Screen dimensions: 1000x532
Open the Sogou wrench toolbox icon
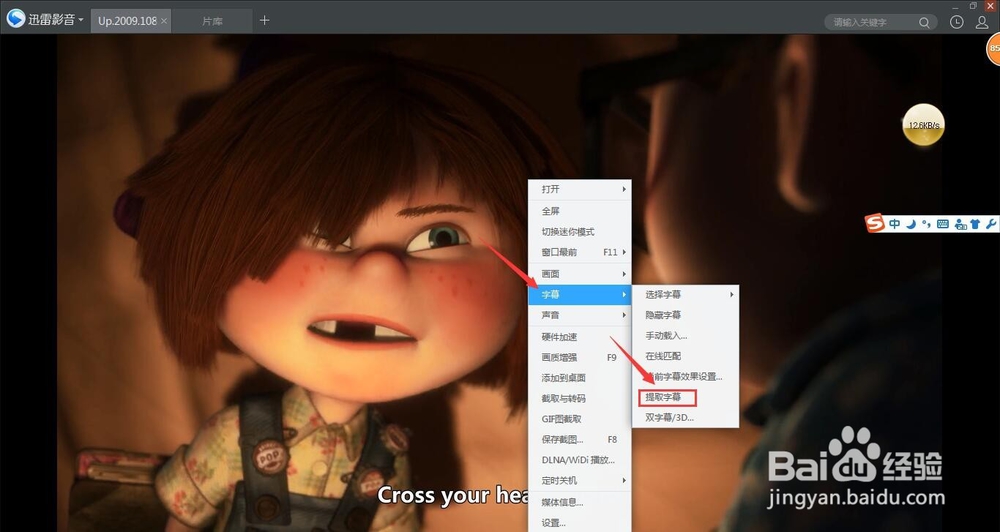[990, 224]
